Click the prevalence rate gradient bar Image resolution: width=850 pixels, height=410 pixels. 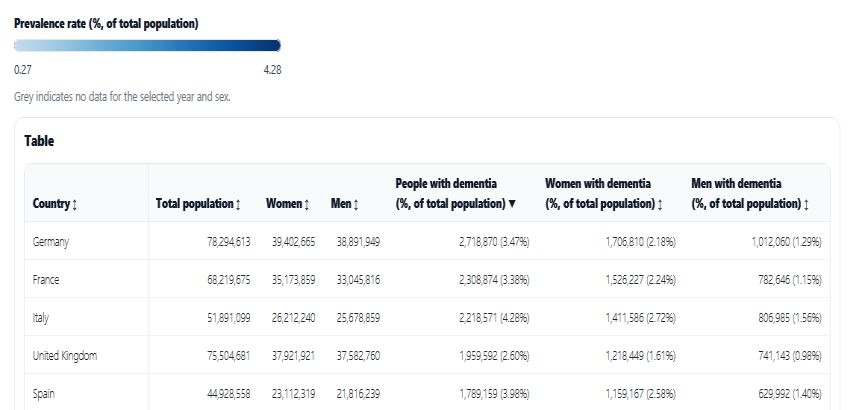pos(147,45)
